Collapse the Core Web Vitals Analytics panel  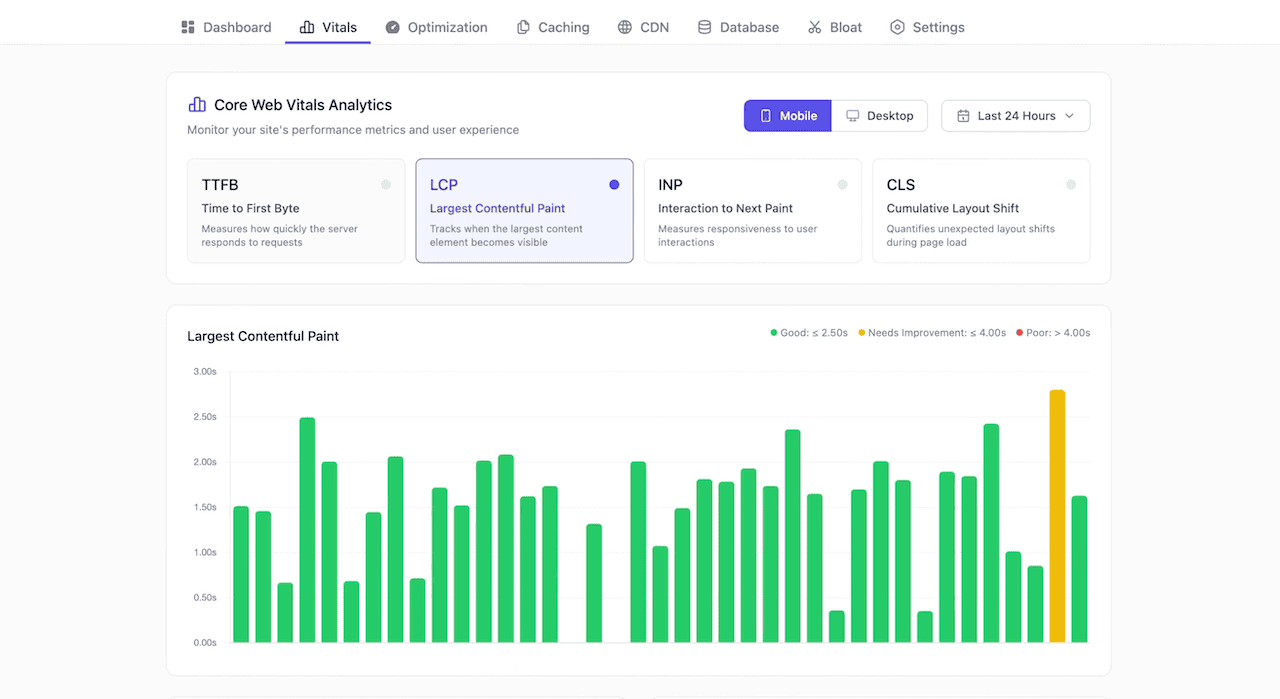301,104
